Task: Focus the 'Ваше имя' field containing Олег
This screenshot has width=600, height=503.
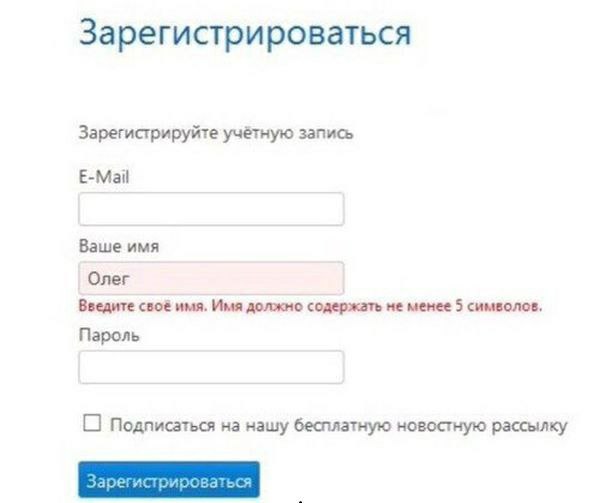Action: (x=210, y=278)
